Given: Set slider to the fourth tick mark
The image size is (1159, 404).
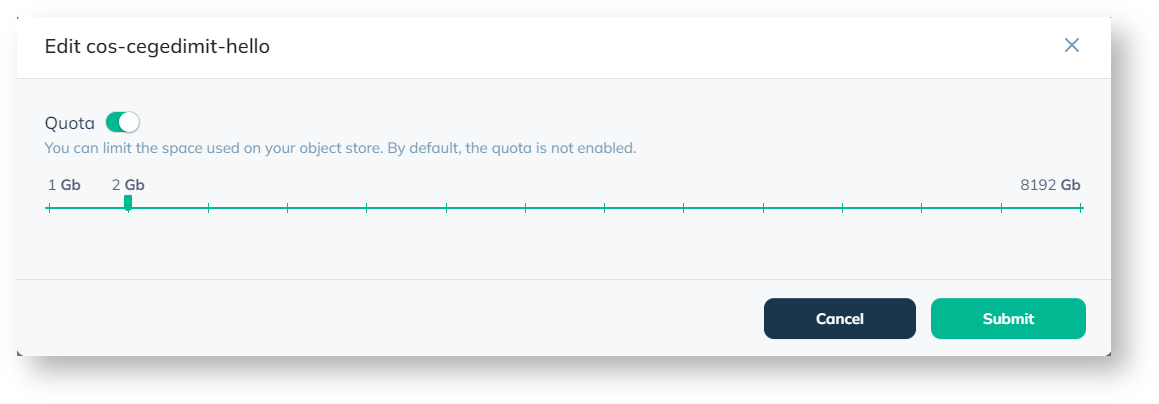Looking at the screenshot, I should 287,208.
